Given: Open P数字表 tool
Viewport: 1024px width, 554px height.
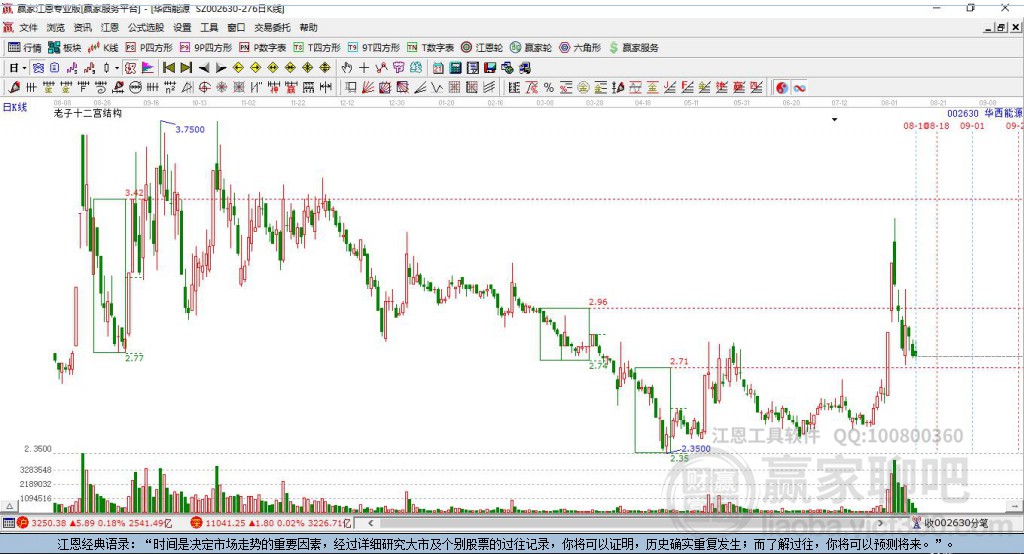Looking at the screenshot, I should coord(263,48).
